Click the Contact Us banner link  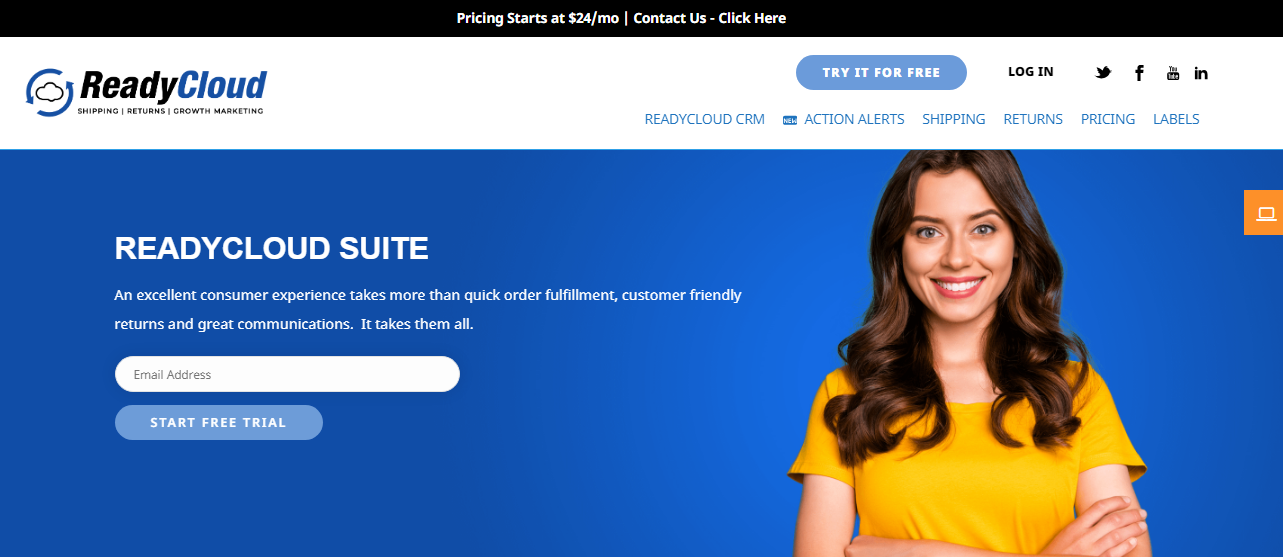coord(710,18)
